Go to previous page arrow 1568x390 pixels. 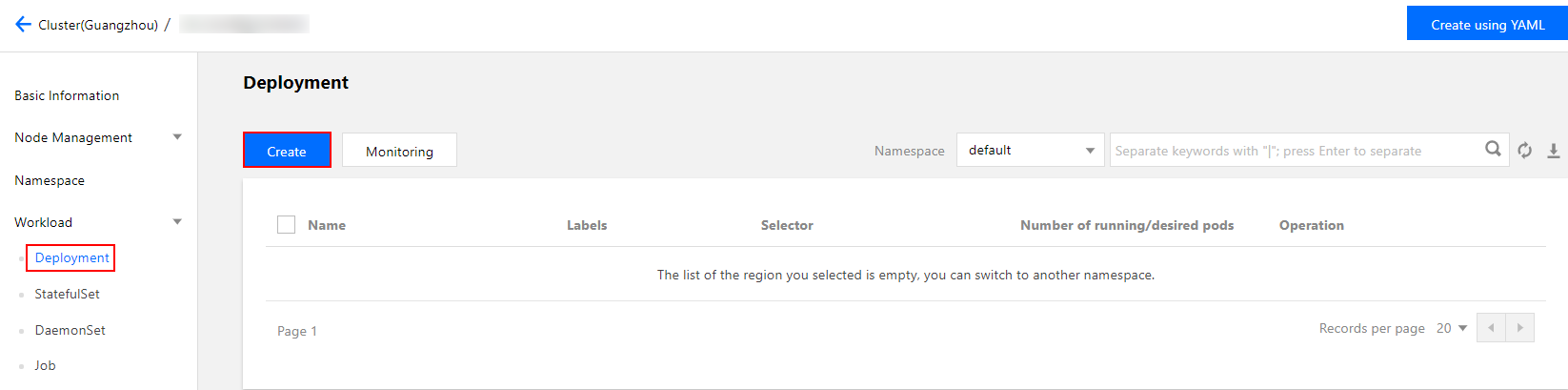coord(1491,328)
